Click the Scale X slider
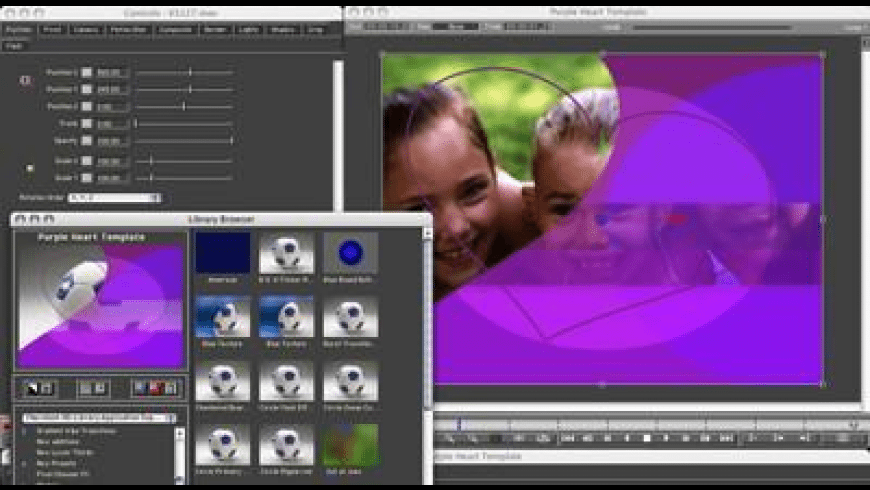This screenshot has width=870, height=490. [184, 160]
